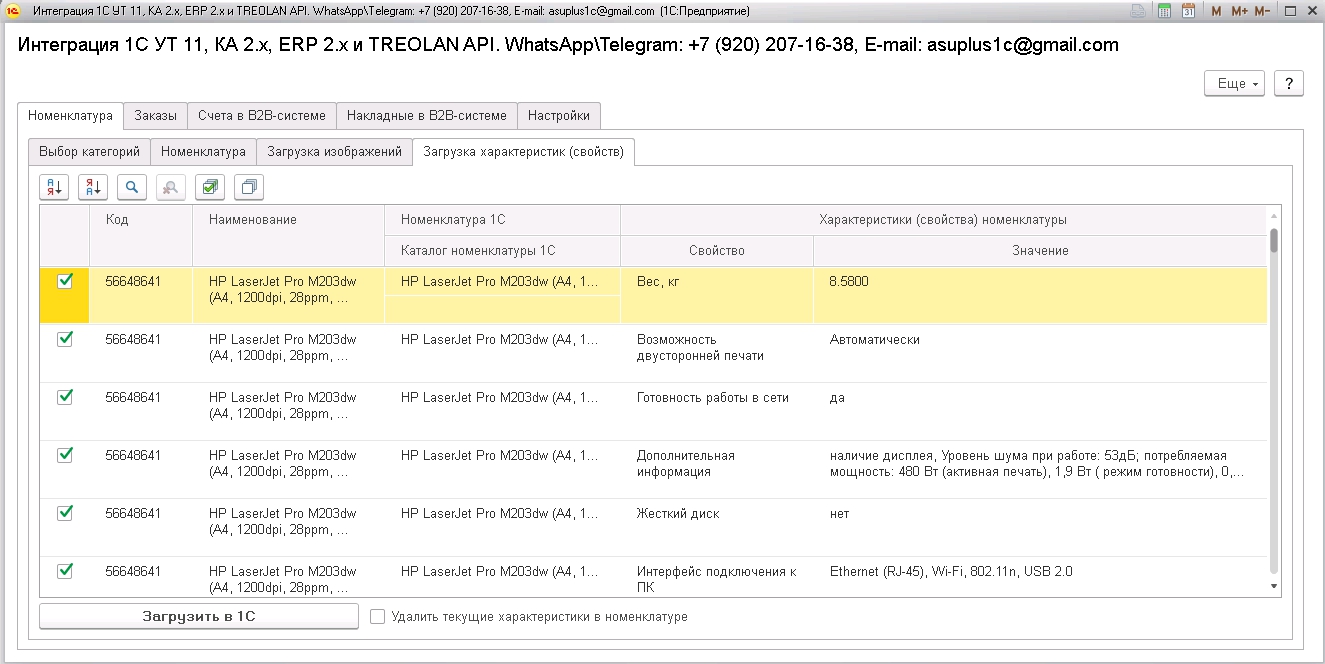Open the Накладные в B2B-системе tab
The height and width of the screenshot is (664, 1325).
[427, 116]
